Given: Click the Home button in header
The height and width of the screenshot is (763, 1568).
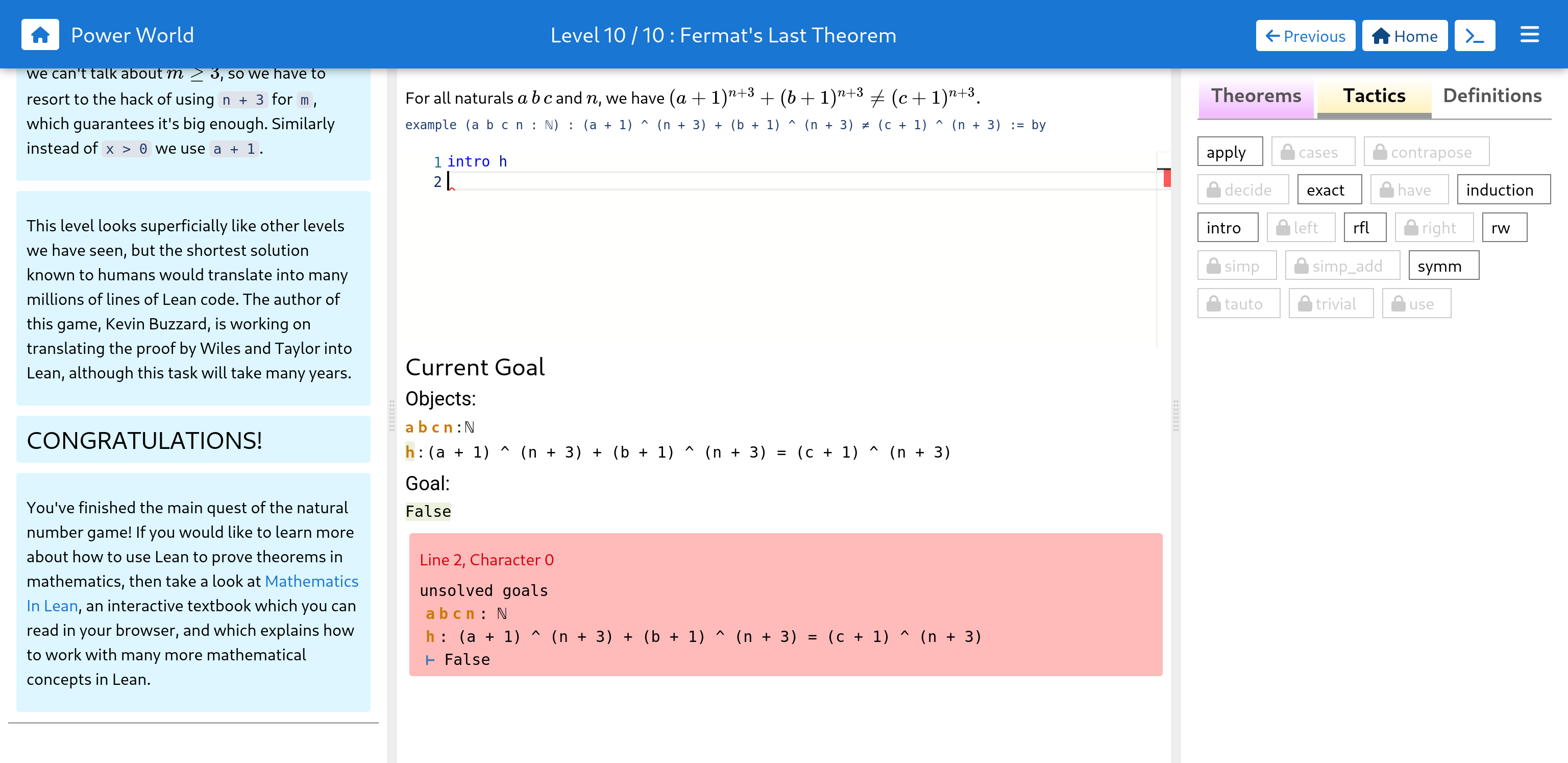Looking at the screenshot, I should click(x=1404, y=36).
